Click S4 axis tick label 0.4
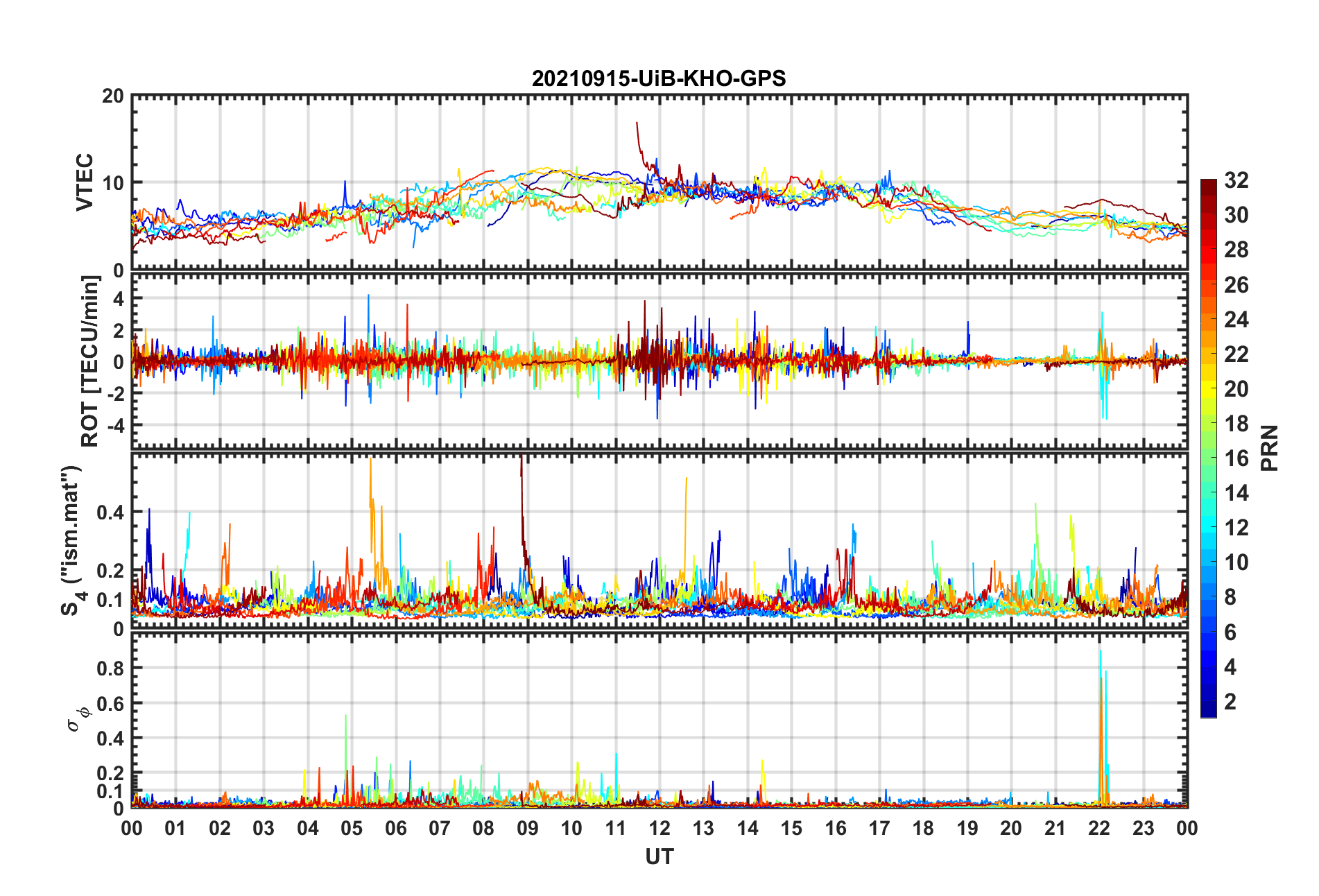Screen dimensions: 1319x896 point(111,512)
